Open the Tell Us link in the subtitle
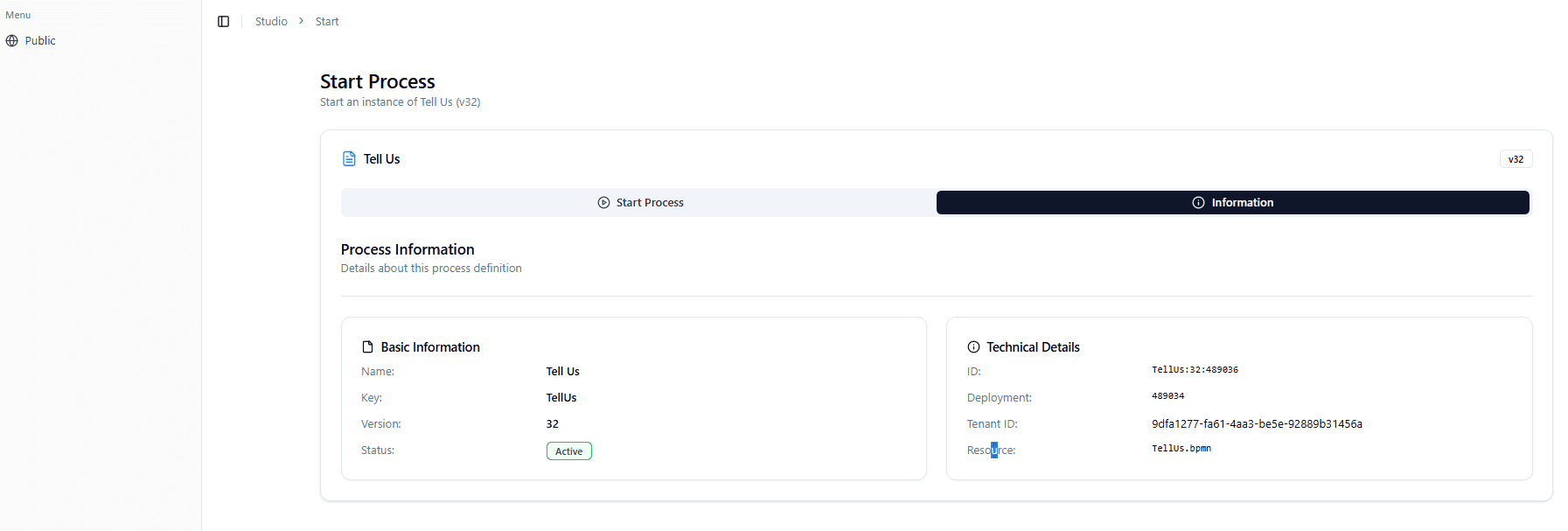1568x531 pixels. click(x=436, y=101)
